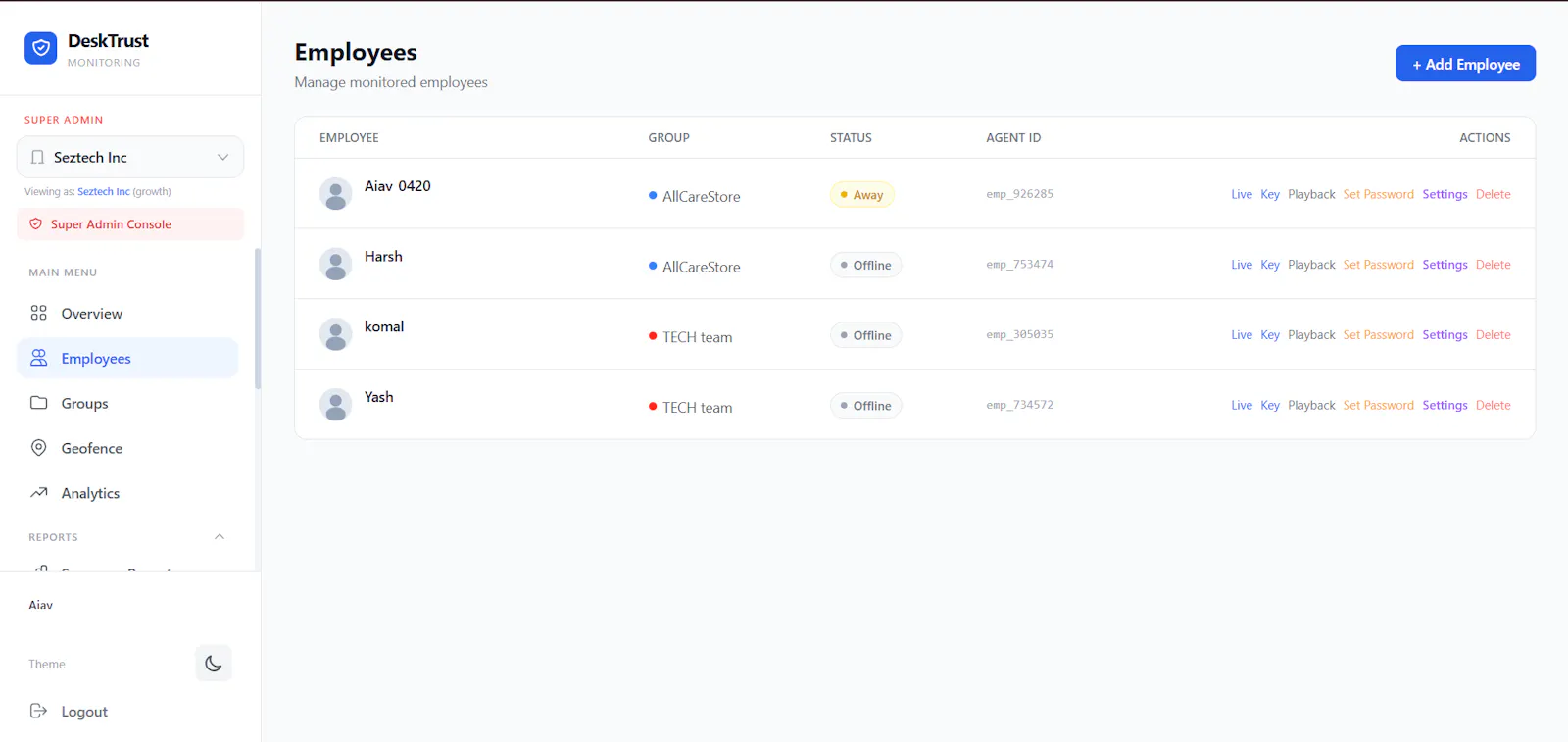This screenshot has height=742, width=1568.
Task: Log out via Logout label
Action: pos(84,712)
